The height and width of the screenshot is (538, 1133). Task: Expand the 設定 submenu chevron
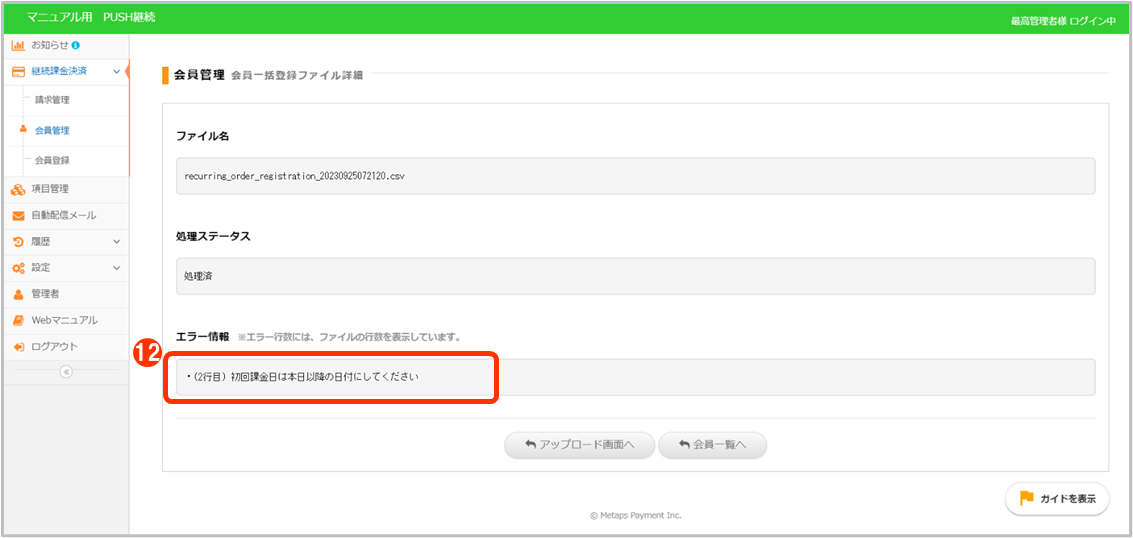click(x=117, y=268)
